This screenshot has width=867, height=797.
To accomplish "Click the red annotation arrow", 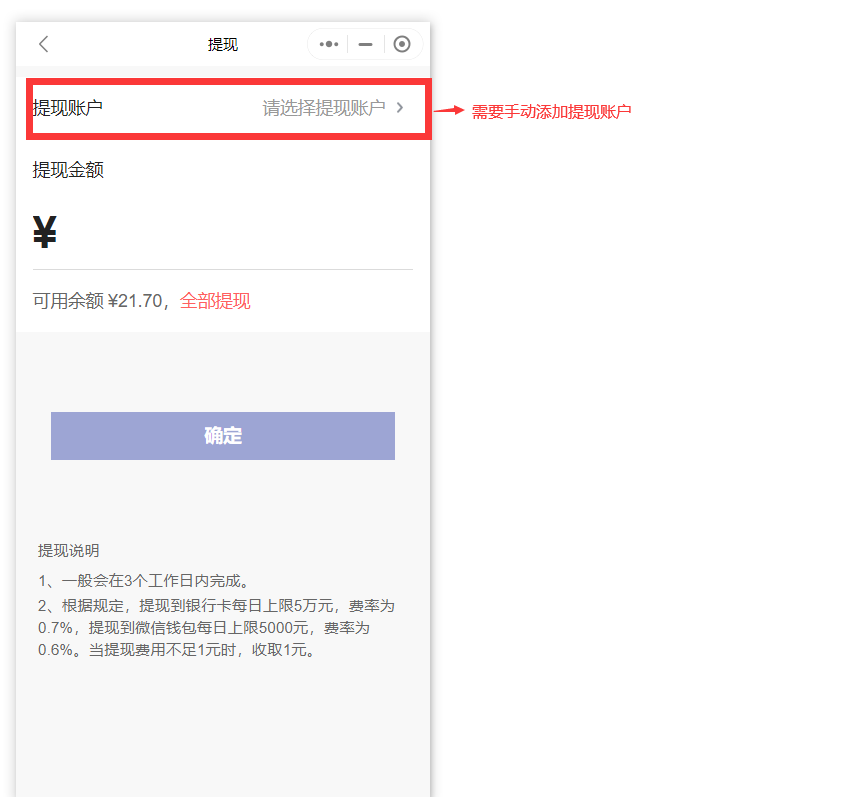I will pos(449,110).
